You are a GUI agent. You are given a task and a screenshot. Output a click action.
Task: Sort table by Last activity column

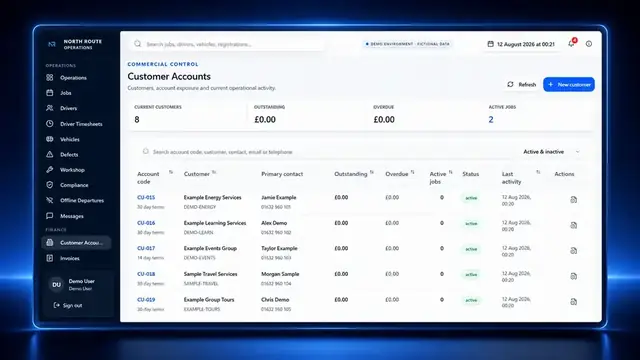(x=538, y=172)
